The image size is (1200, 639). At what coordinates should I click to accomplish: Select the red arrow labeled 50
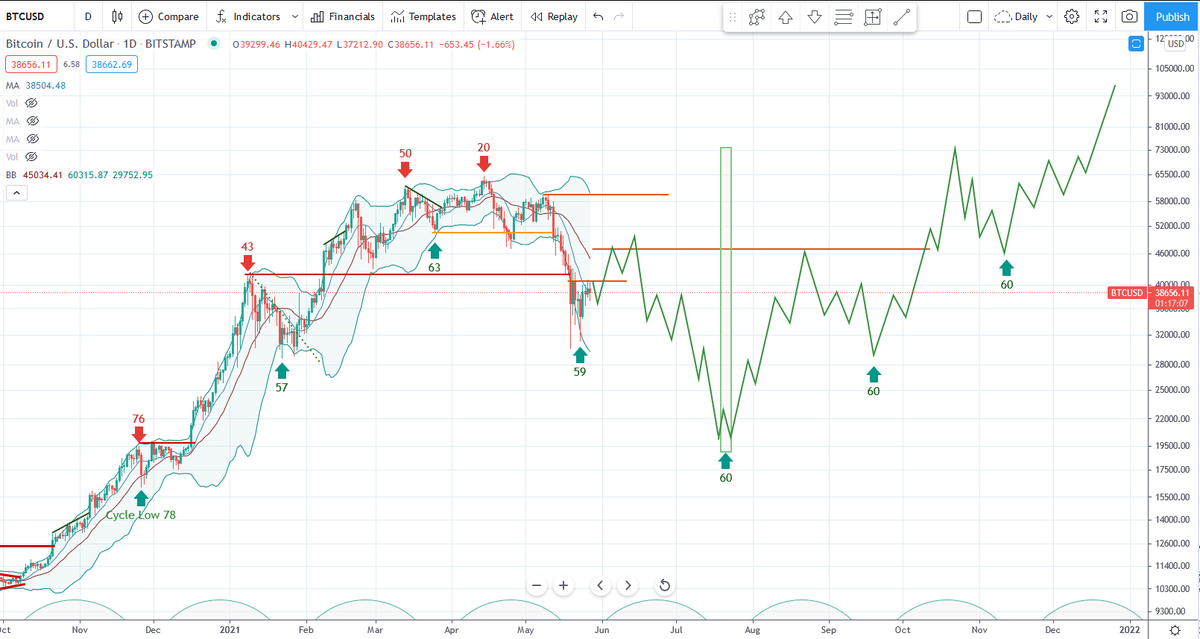click(x=405, y=169)
